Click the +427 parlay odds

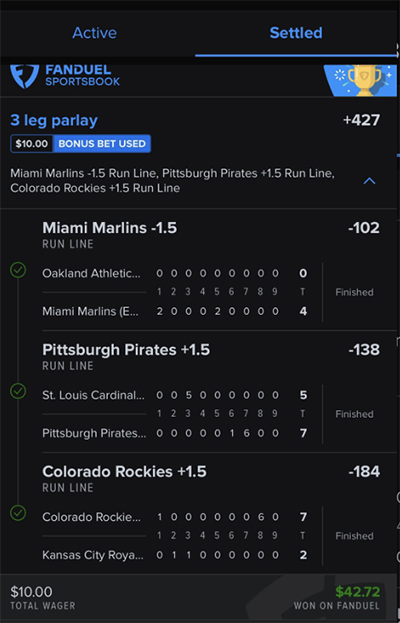point(361,120)
